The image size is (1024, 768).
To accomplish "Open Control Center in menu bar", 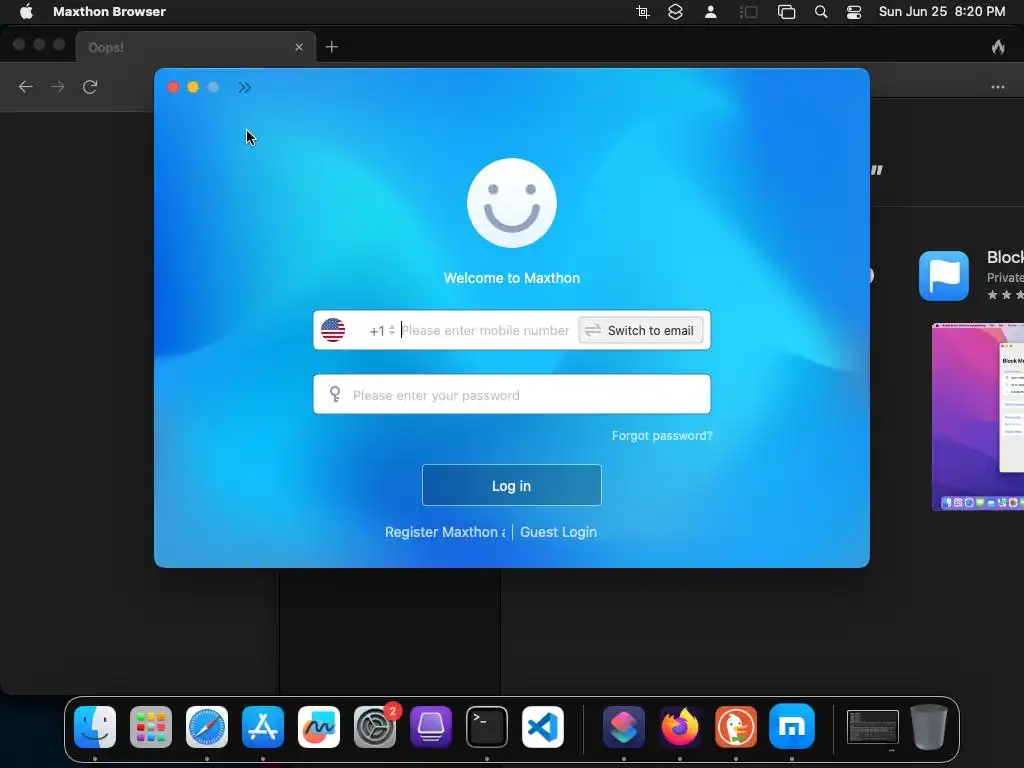I will 854,12.
